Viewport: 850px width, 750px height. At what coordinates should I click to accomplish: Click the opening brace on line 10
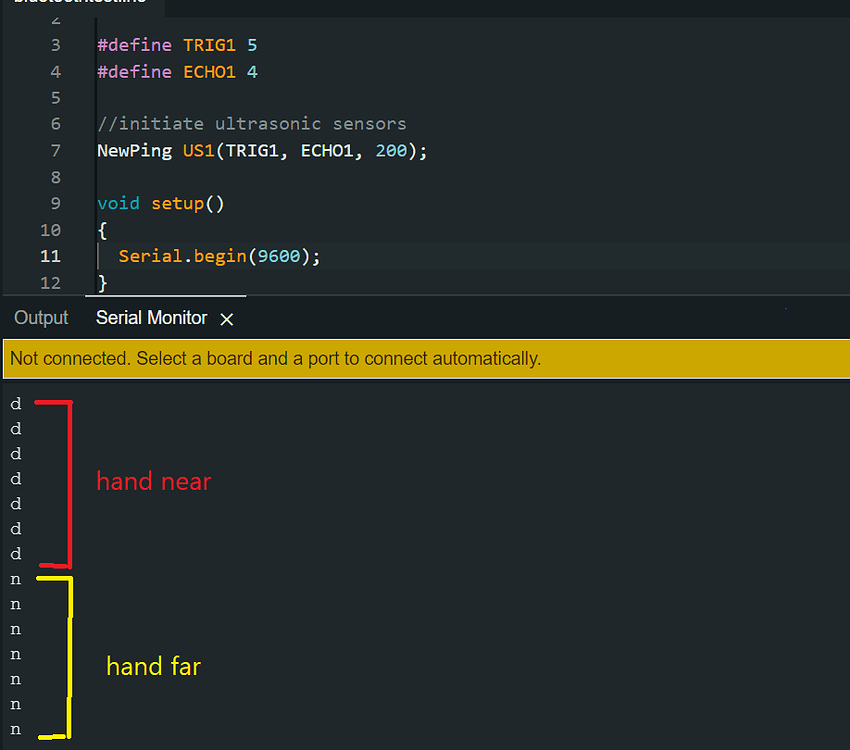[102, 230]
